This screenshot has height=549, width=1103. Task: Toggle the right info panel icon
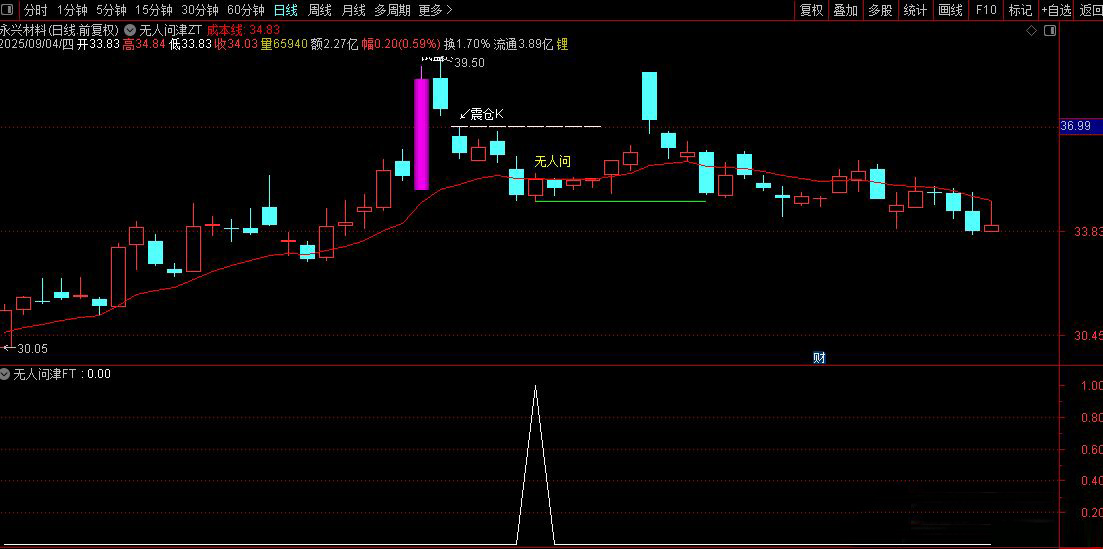coord(1050,30)
